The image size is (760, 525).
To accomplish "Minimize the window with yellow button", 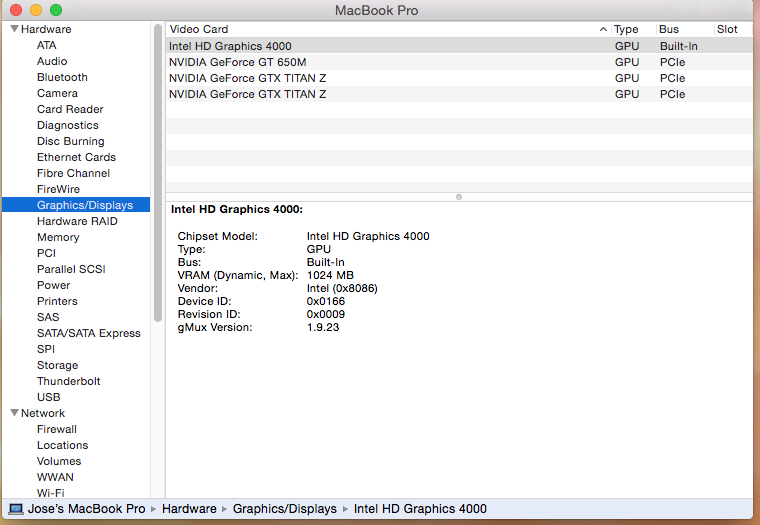I will pyautogui.click(x=36, y=10).
